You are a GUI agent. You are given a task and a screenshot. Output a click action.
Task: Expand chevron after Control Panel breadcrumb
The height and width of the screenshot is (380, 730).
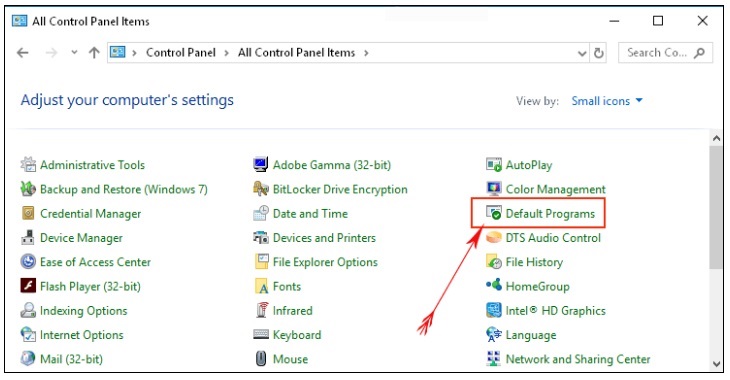tap(227, 53)
